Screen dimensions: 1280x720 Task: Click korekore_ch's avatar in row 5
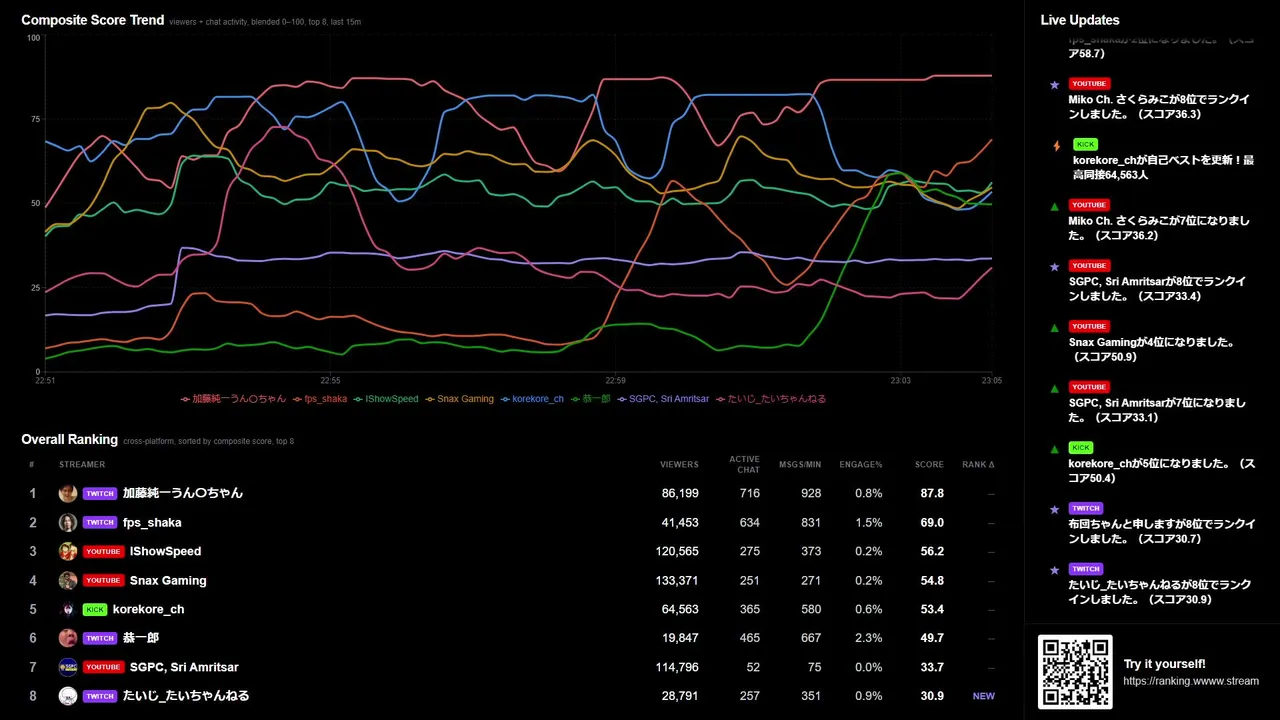pos(68,609)
